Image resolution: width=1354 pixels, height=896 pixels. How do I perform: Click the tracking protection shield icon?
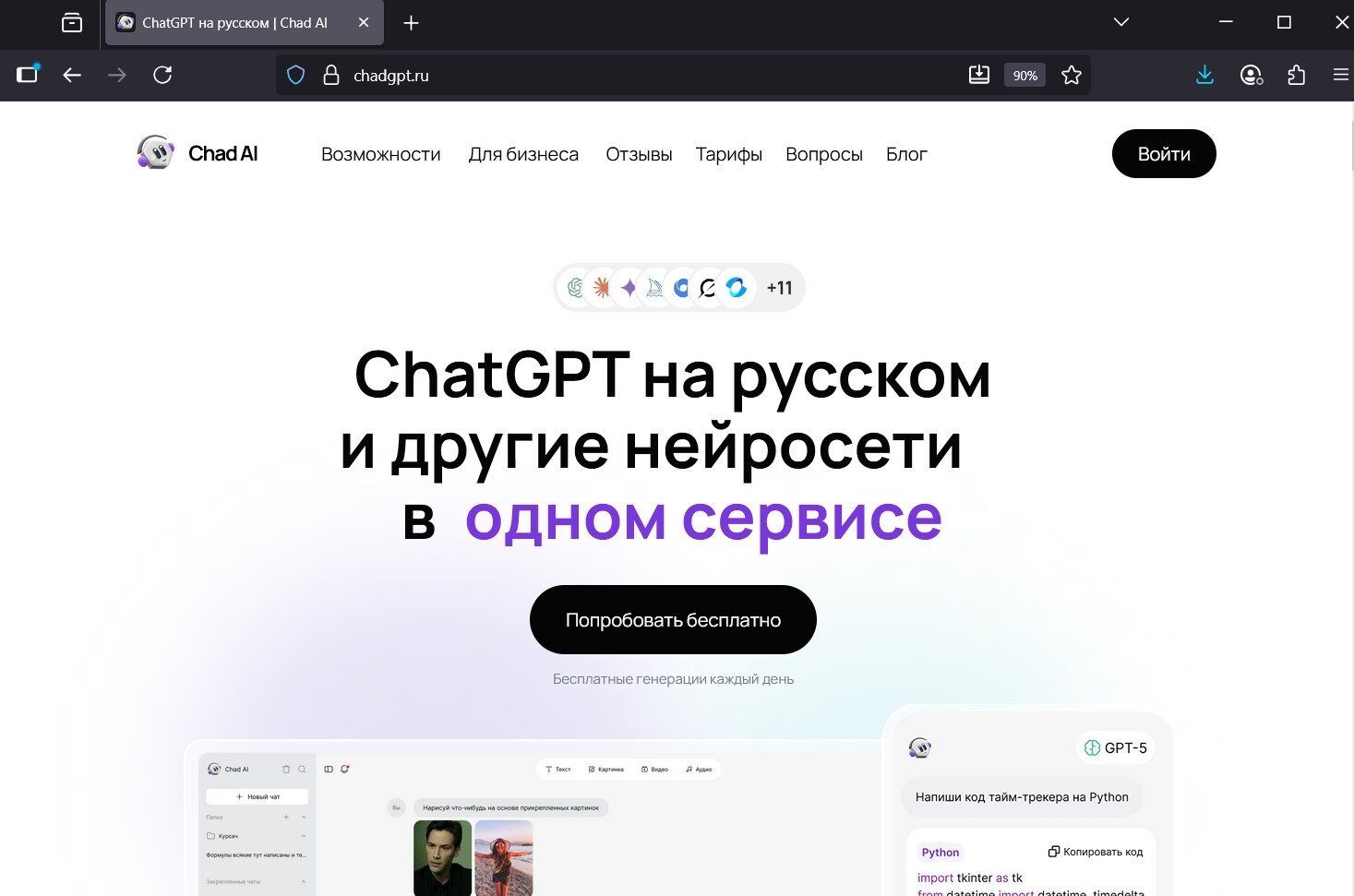(295, 76)
